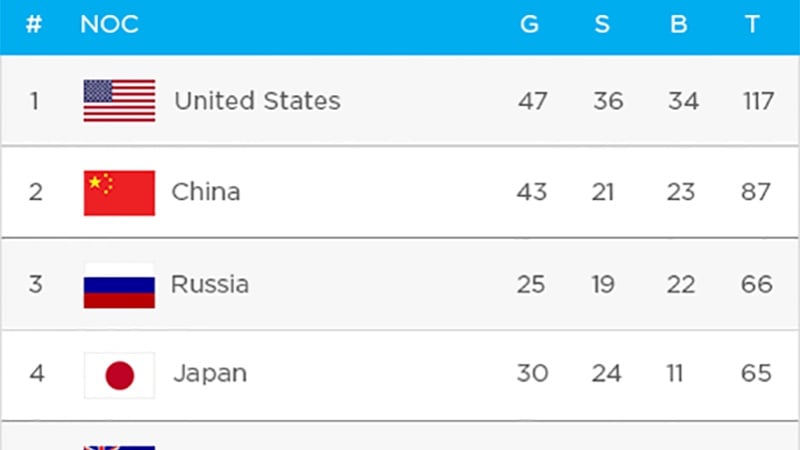The height and width of the screenshot is (450, 800).
Task: Click the NOC column header
Action: 109,25
